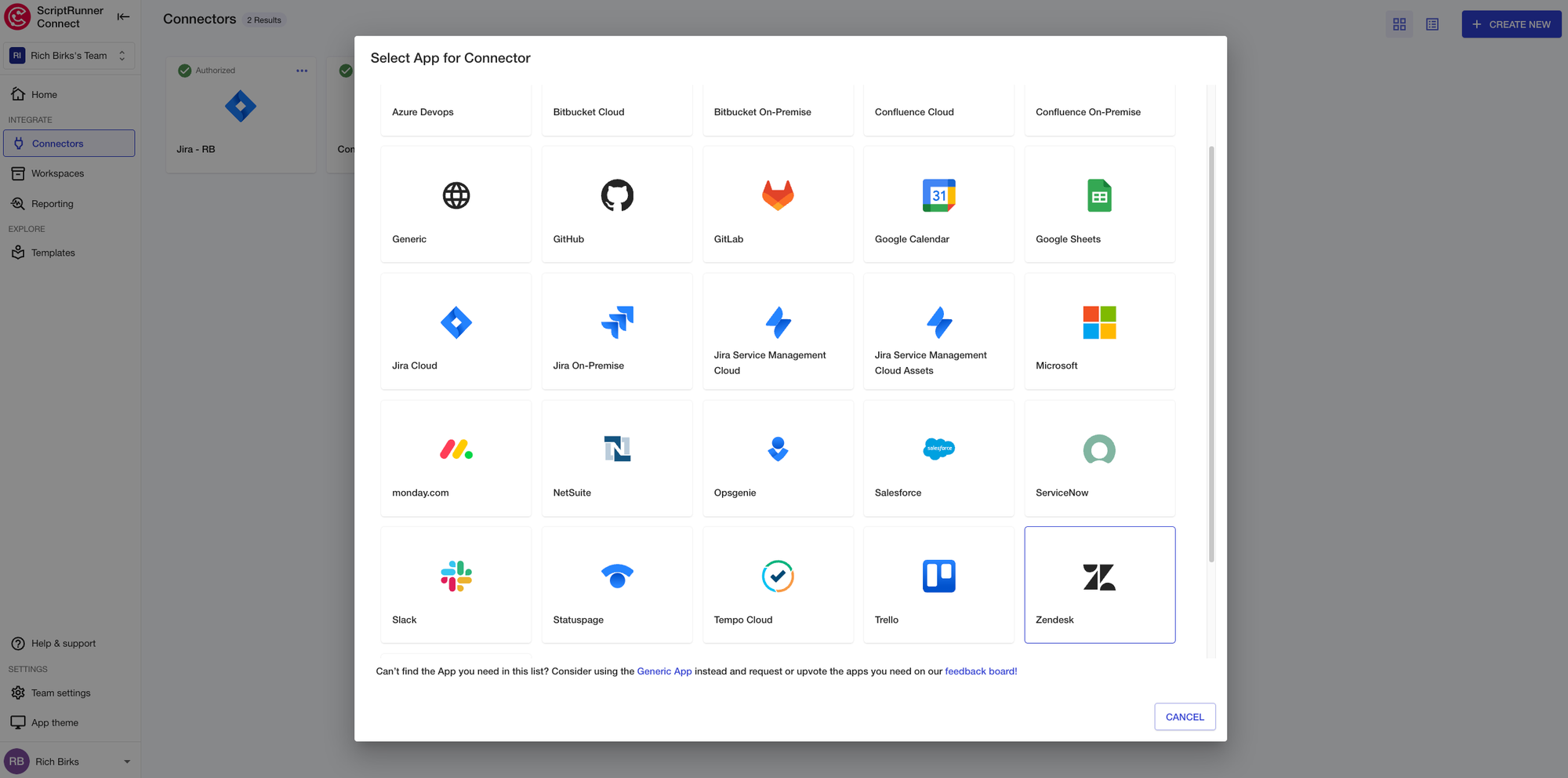Open the Rich Birks's Team switcher
Image resolution: width=1568 pixels, height=778 pixels.
coord(69,56)
